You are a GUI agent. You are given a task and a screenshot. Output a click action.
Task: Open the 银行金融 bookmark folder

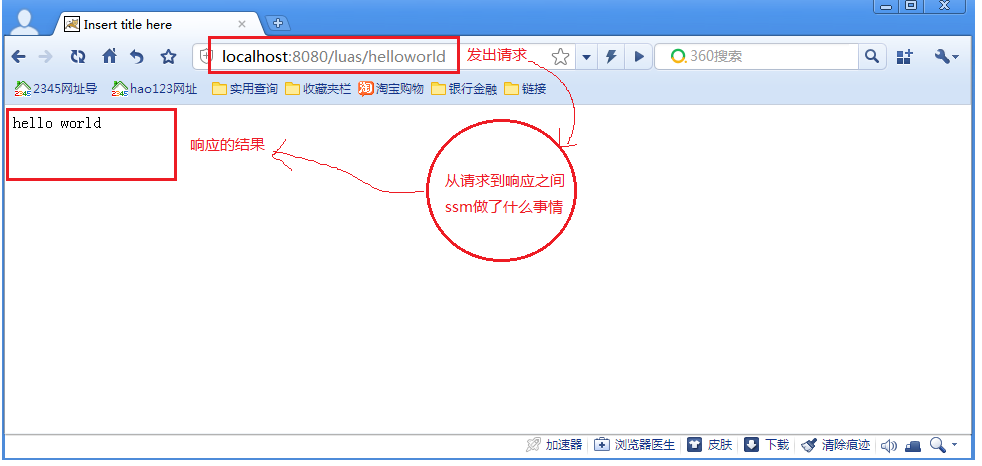(x=464, y=89)
